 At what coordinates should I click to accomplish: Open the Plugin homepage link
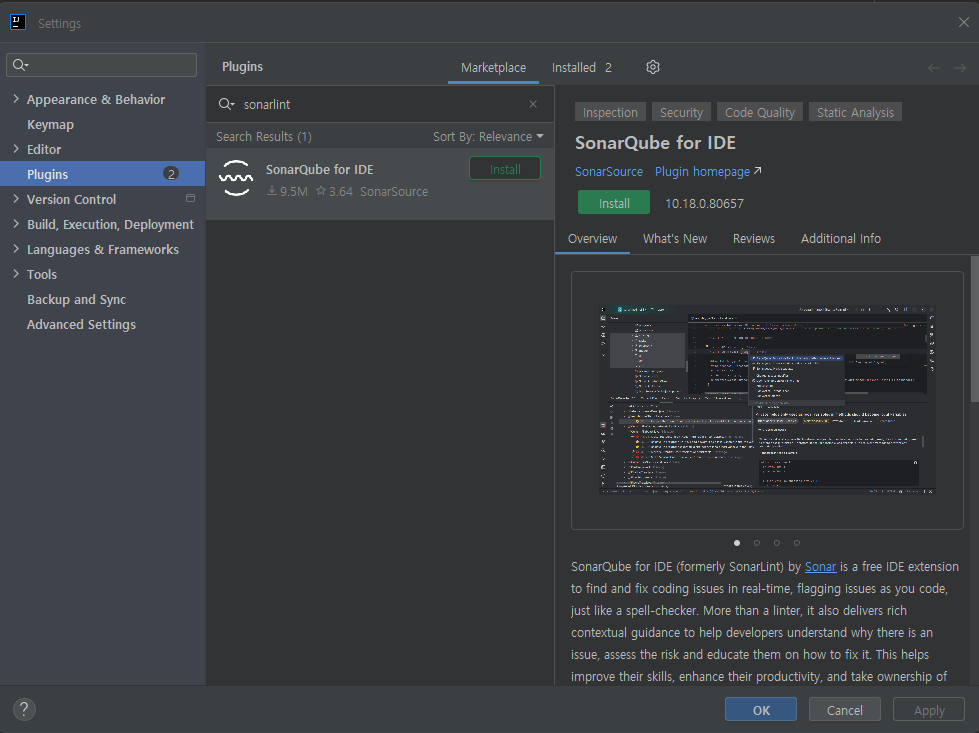tap(702, 172)
